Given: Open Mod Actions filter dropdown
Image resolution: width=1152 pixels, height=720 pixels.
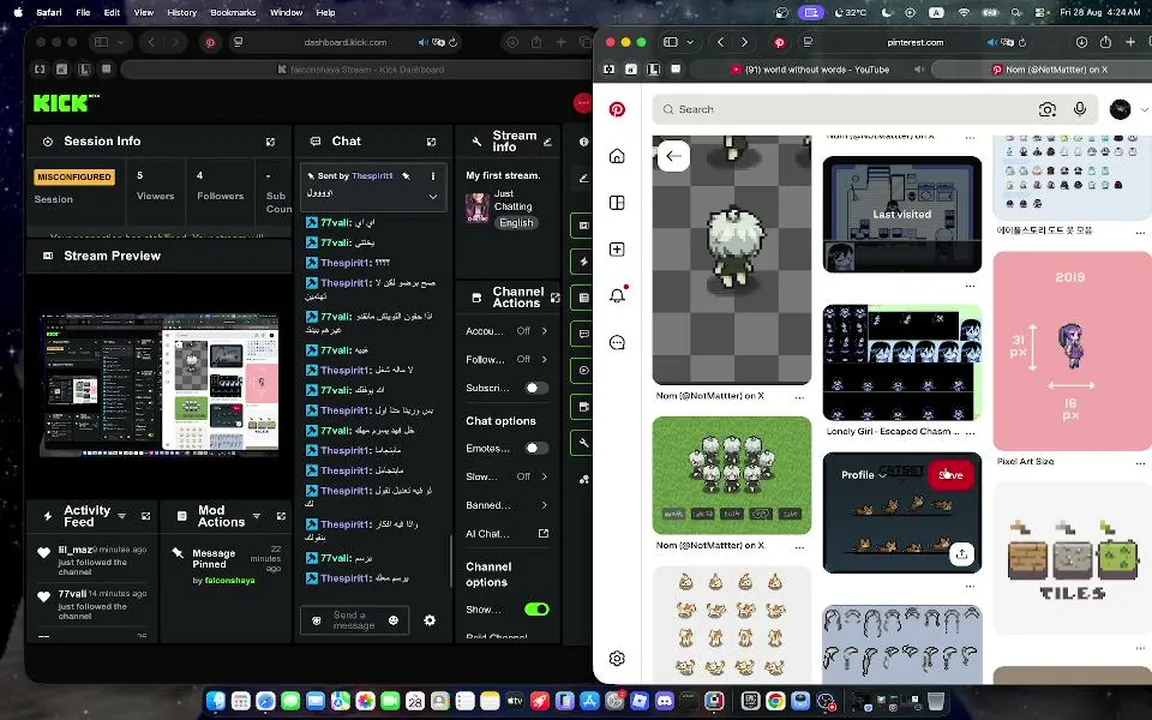Looking at the screenshot, I should point(256,516).
